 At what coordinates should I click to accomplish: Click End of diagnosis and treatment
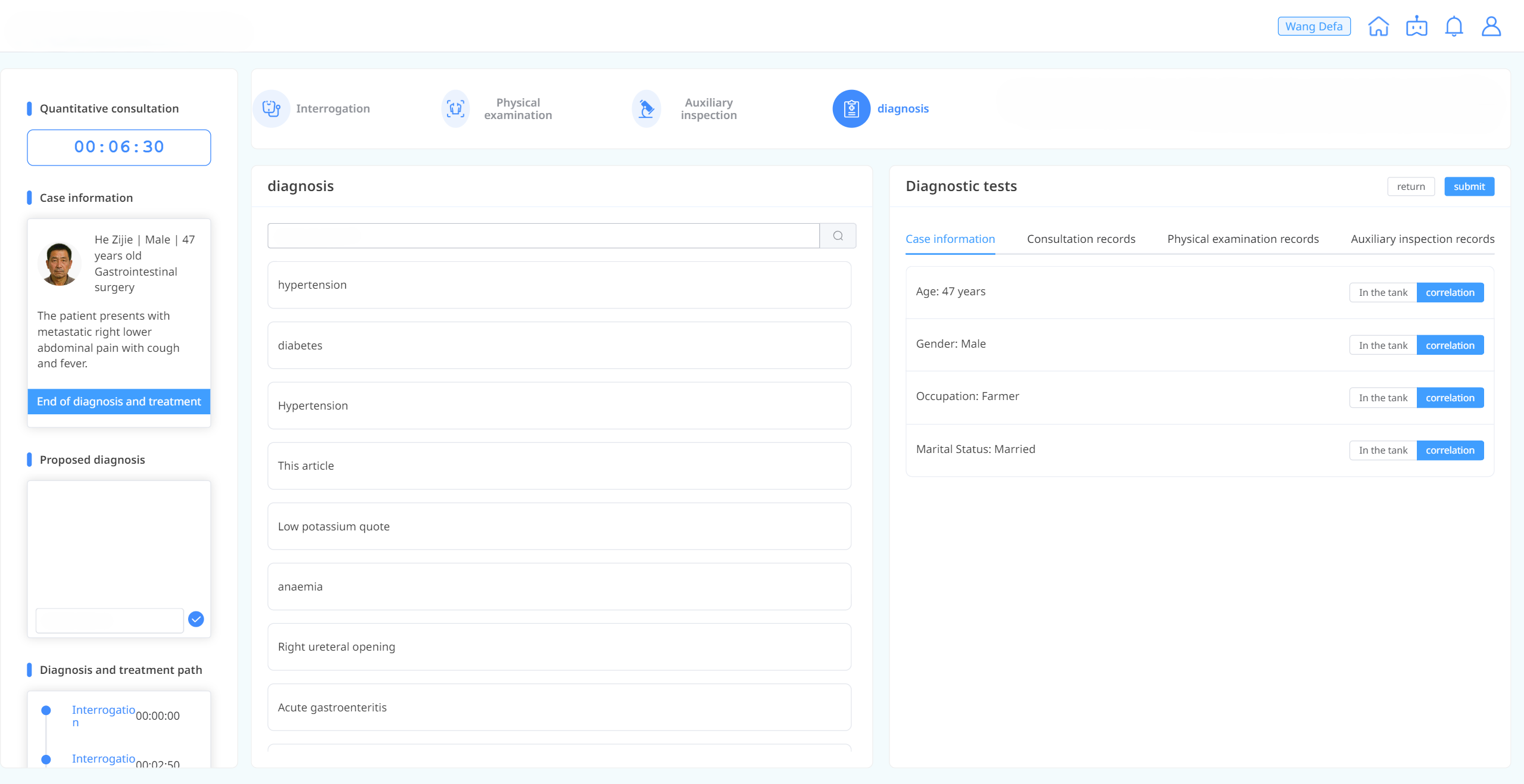click(x=119, y=401)
